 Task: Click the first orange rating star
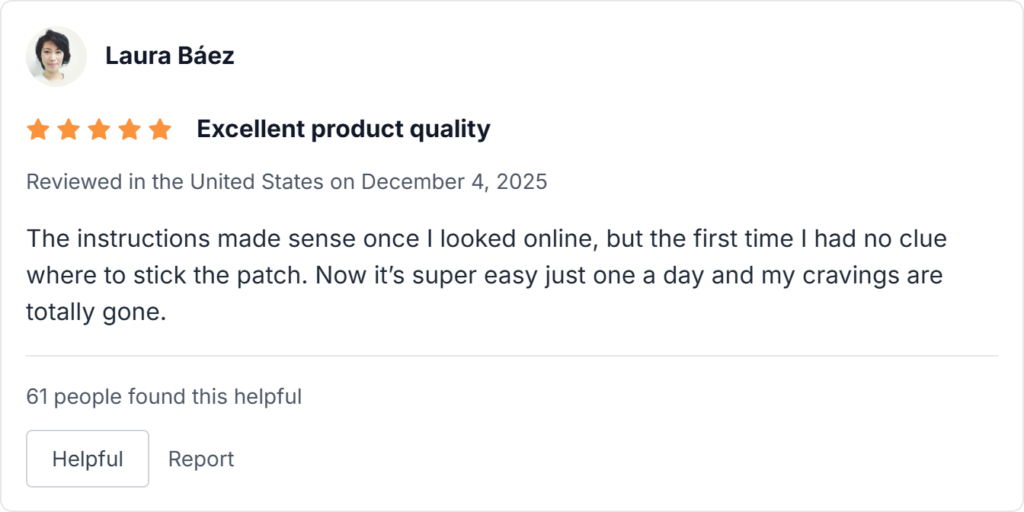tap(38, 130)
